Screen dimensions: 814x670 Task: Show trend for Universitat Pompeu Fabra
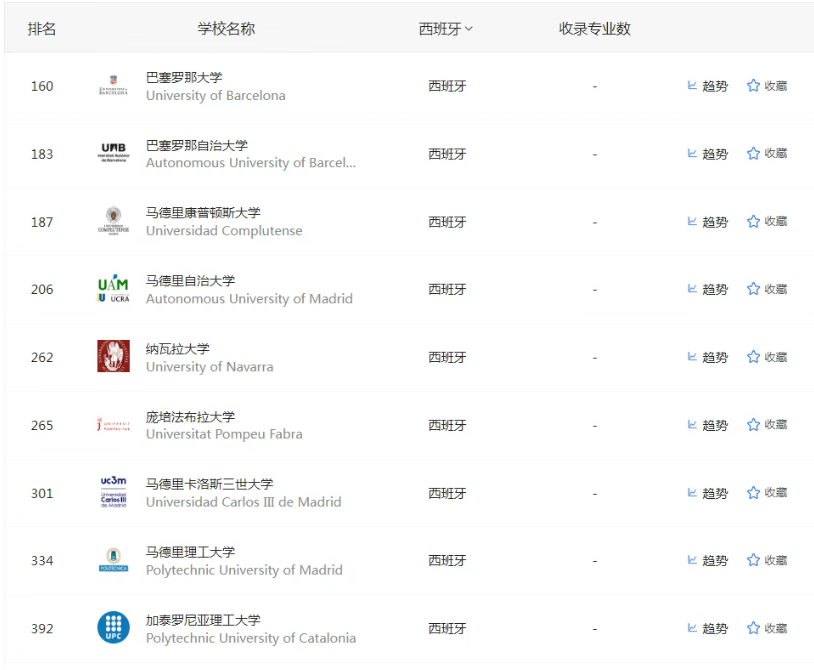click(x=708, y=426)
